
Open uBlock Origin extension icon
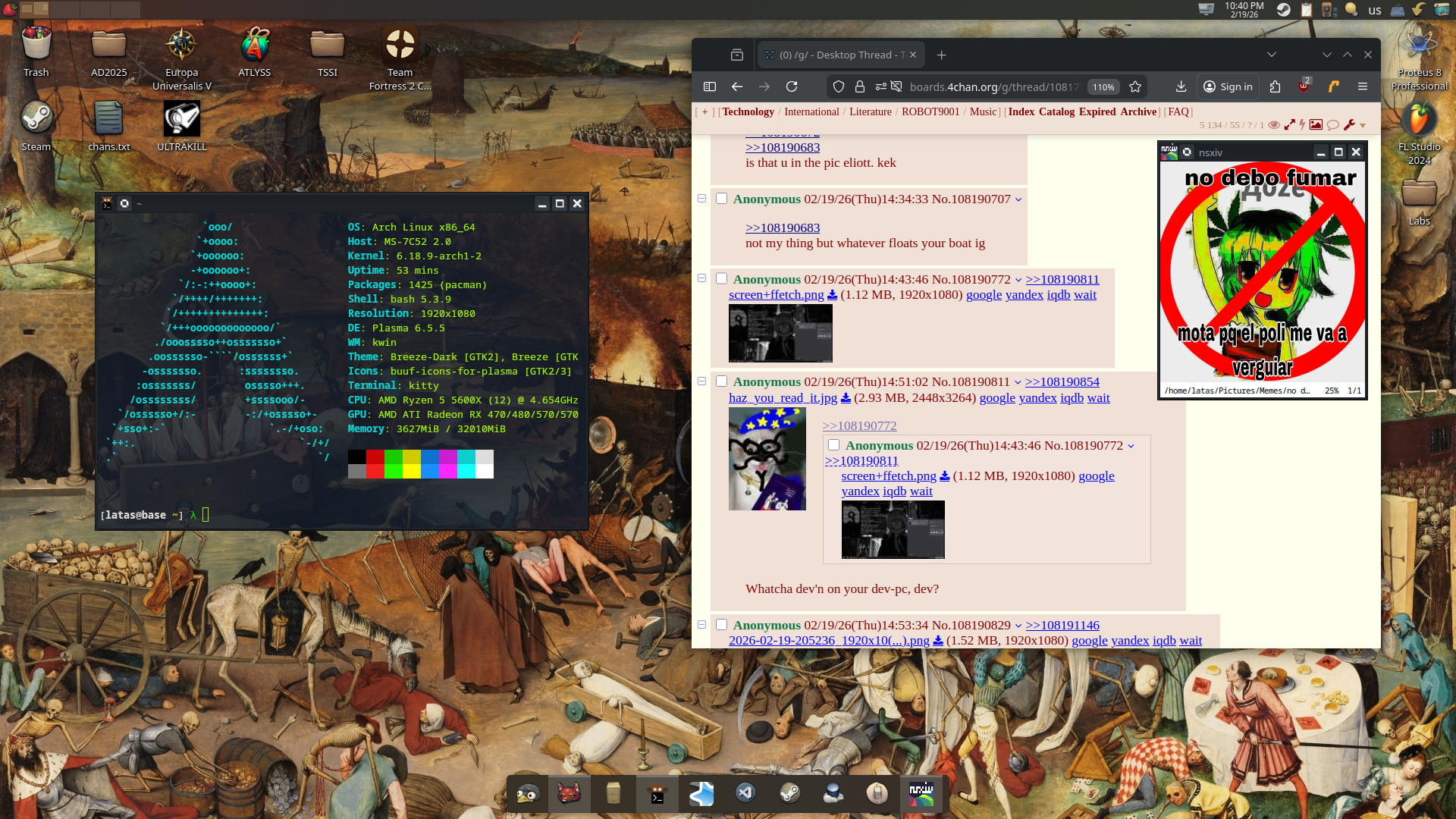(1304, 86)
